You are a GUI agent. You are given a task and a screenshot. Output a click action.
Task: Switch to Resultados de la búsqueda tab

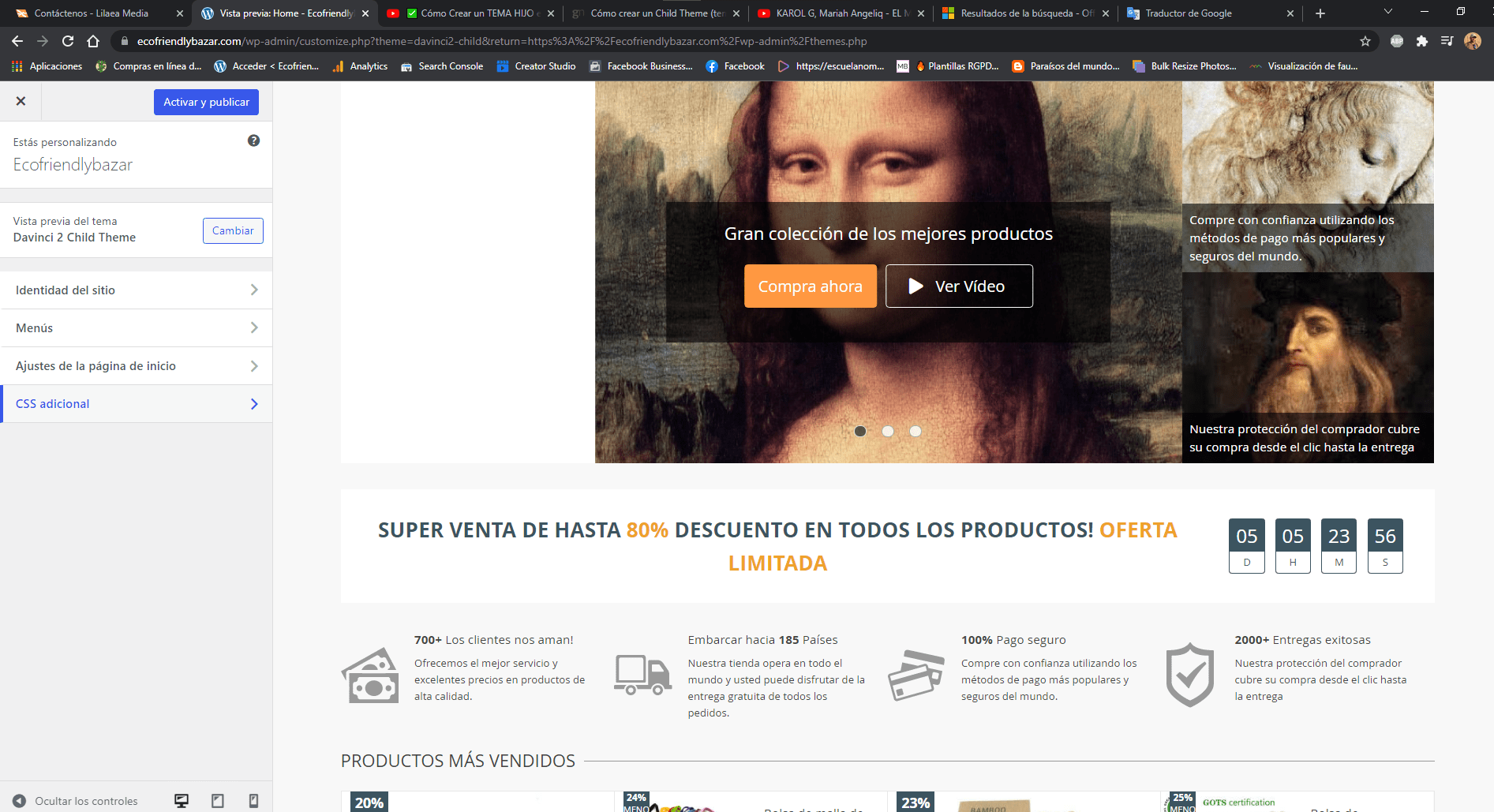[x=1027, y=13]
